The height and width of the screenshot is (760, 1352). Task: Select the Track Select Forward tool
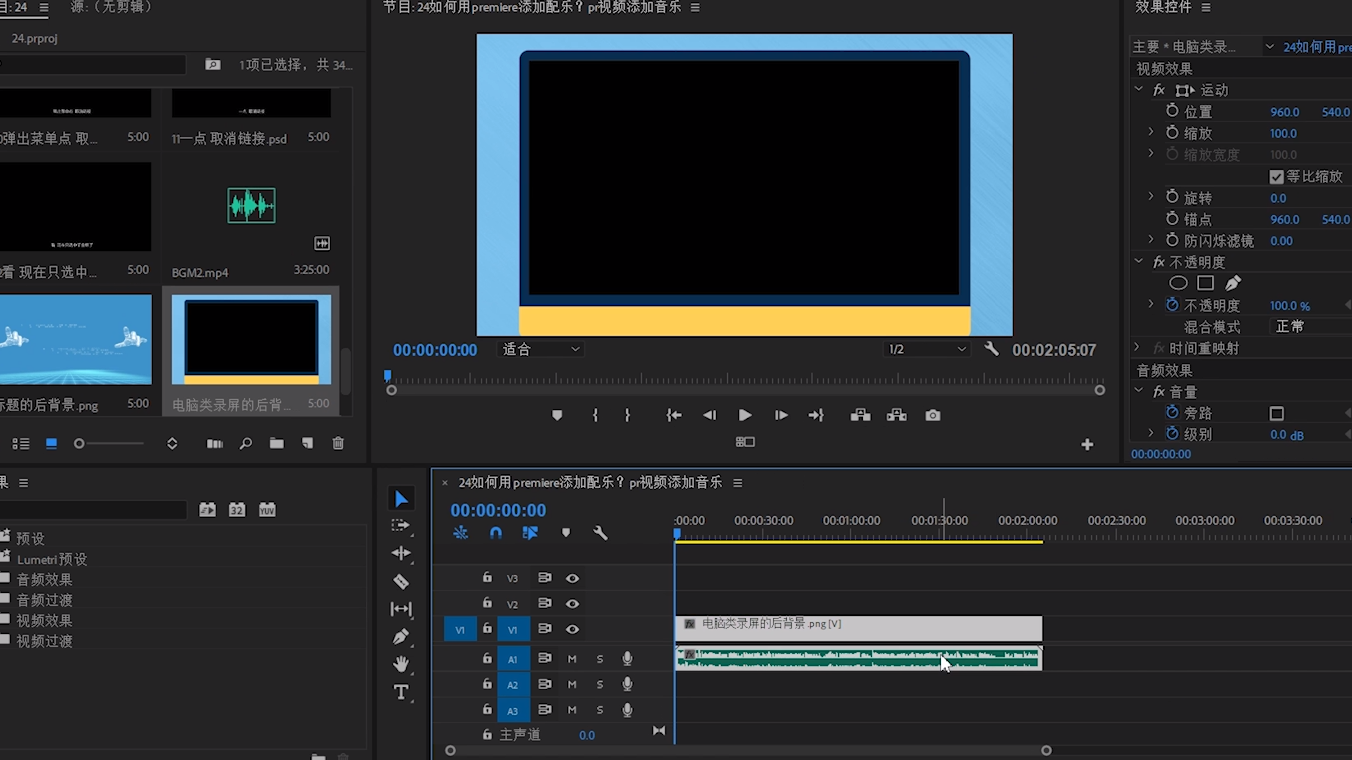pos(401,526)
